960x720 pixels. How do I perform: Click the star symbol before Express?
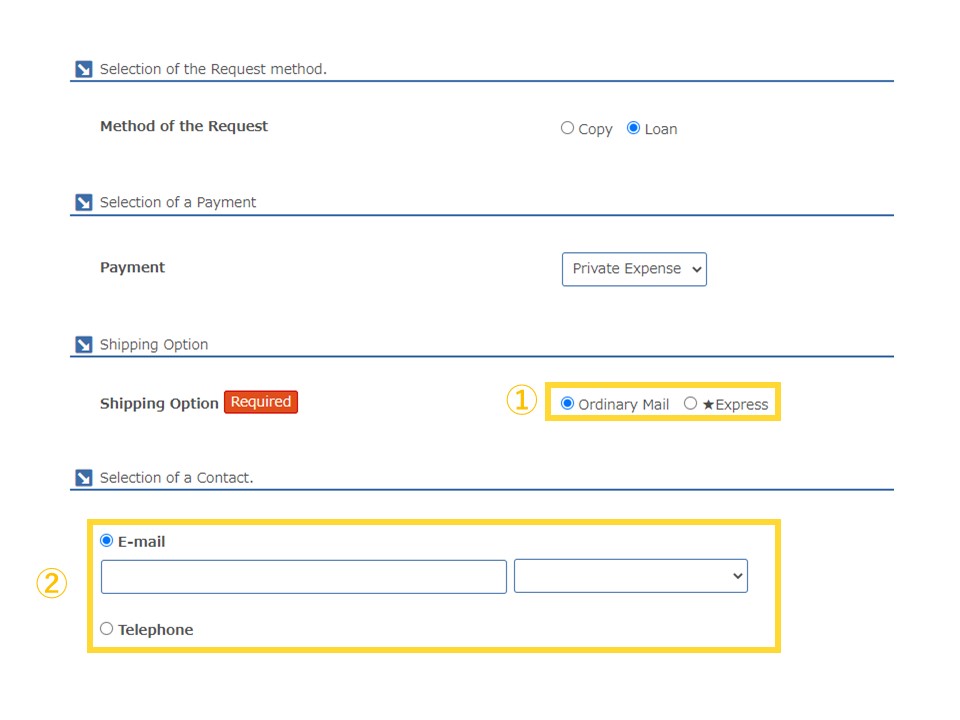708,405
